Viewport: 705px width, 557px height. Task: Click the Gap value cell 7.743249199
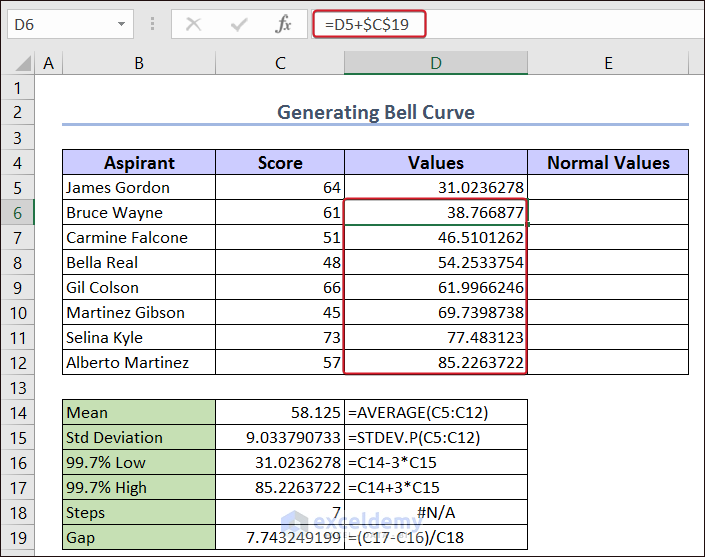[280, 537]
